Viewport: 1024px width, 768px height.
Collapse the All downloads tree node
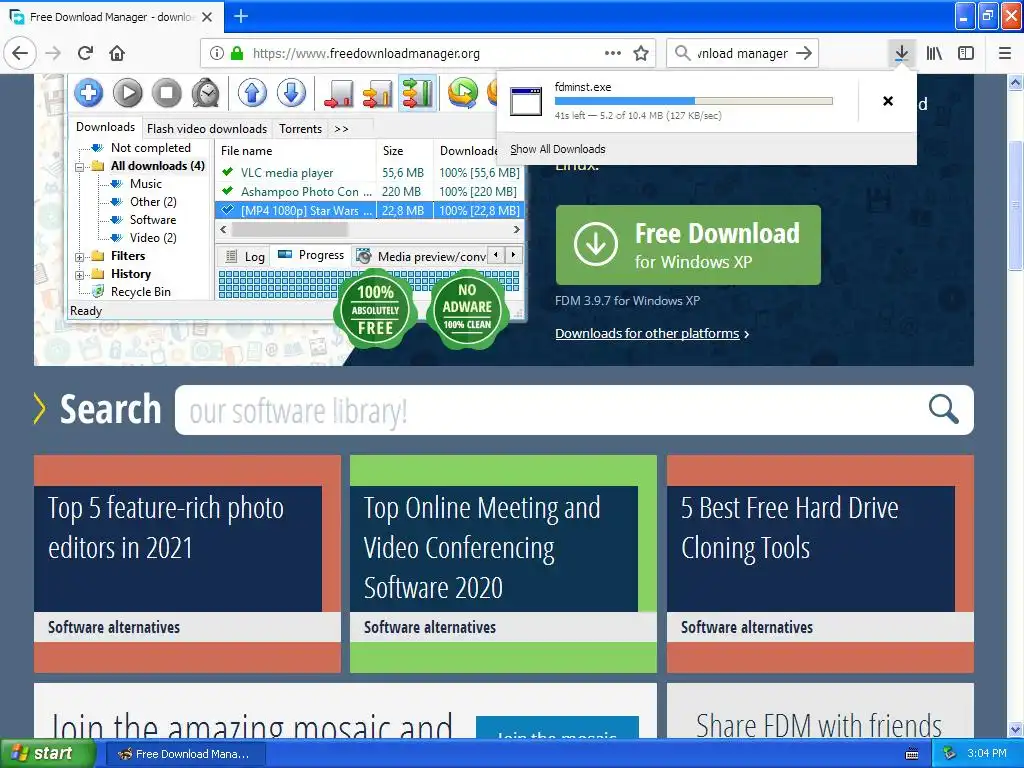point(80,167)
